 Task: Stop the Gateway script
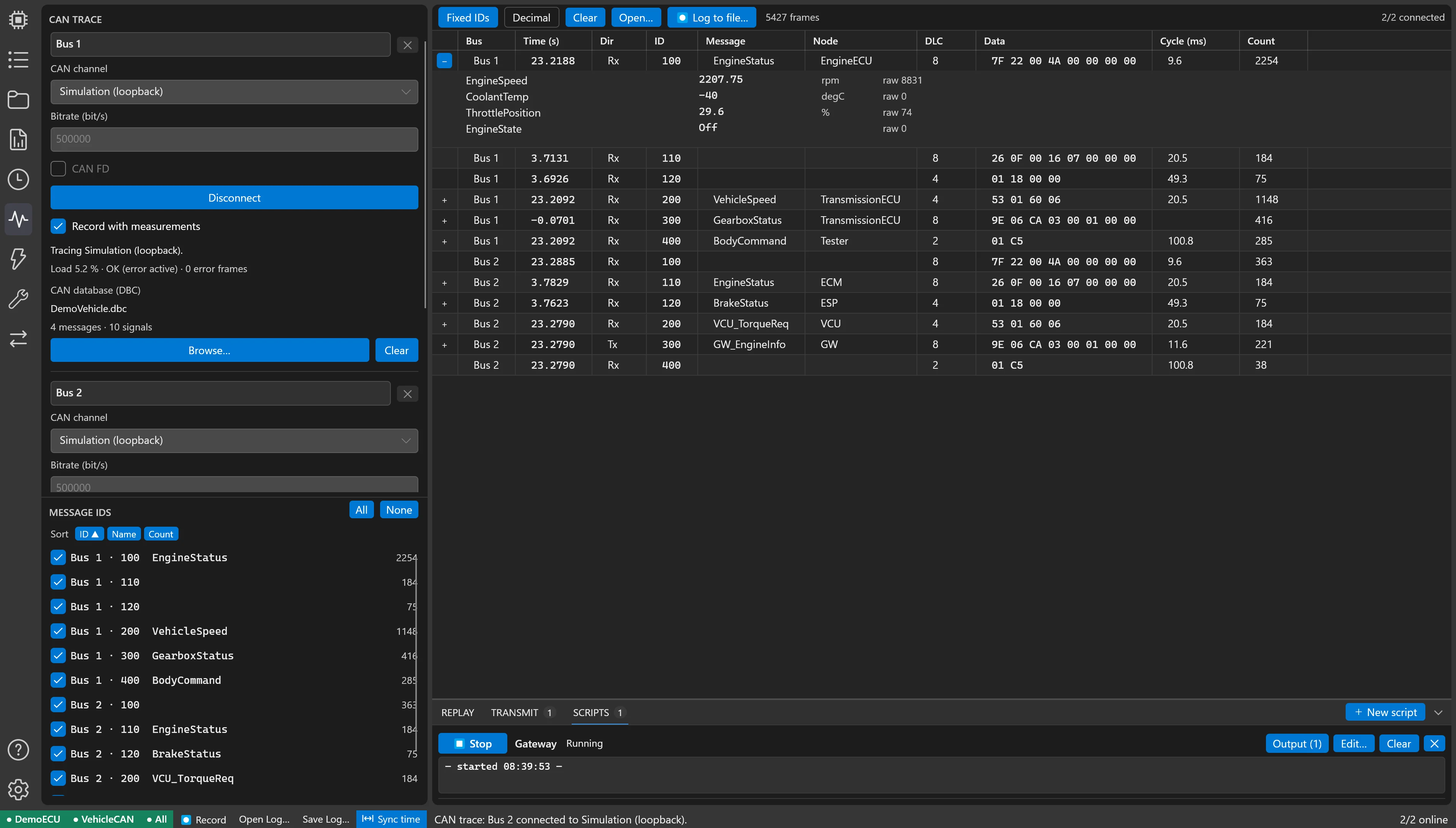(x=472, y=743)
